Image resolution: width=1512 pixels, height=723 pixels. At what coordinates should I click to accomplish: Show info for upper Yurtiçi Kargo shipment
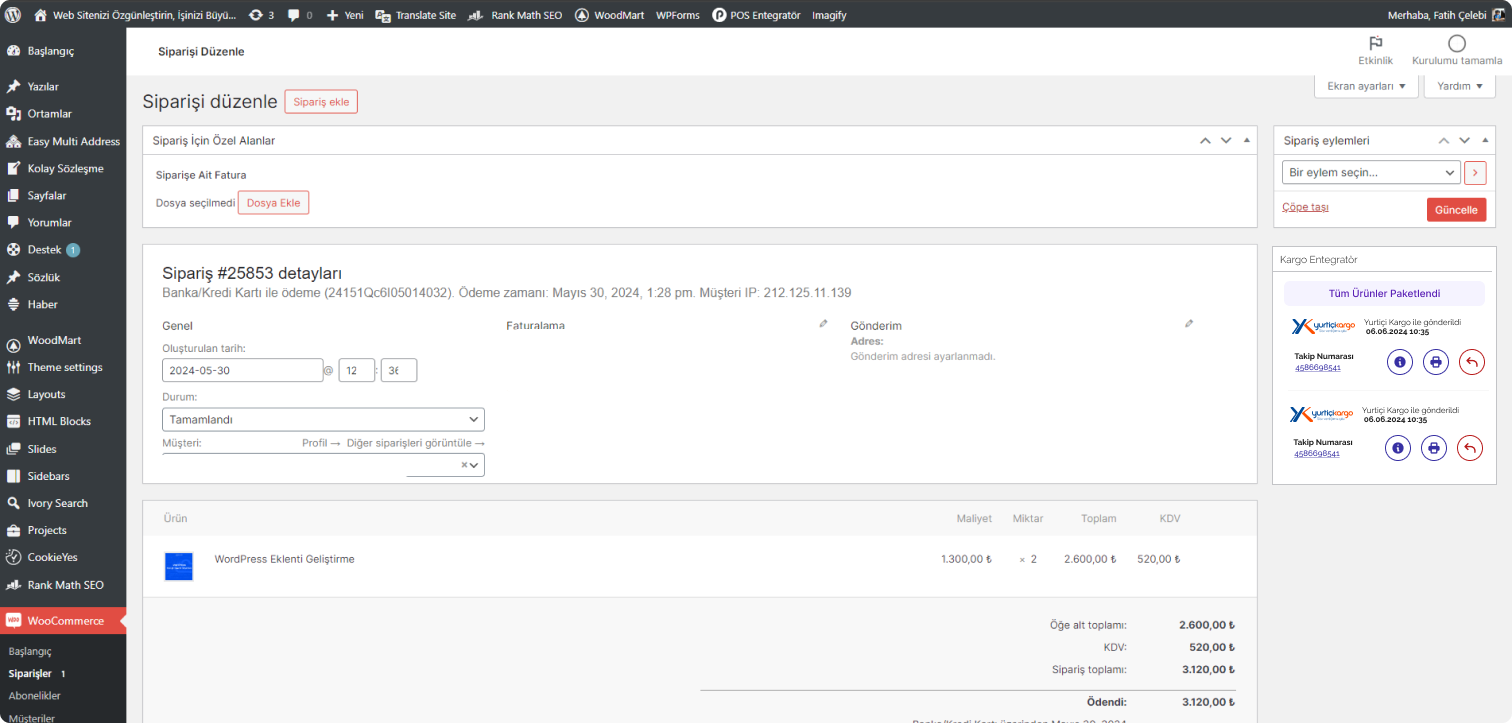tap(1400, 362)
